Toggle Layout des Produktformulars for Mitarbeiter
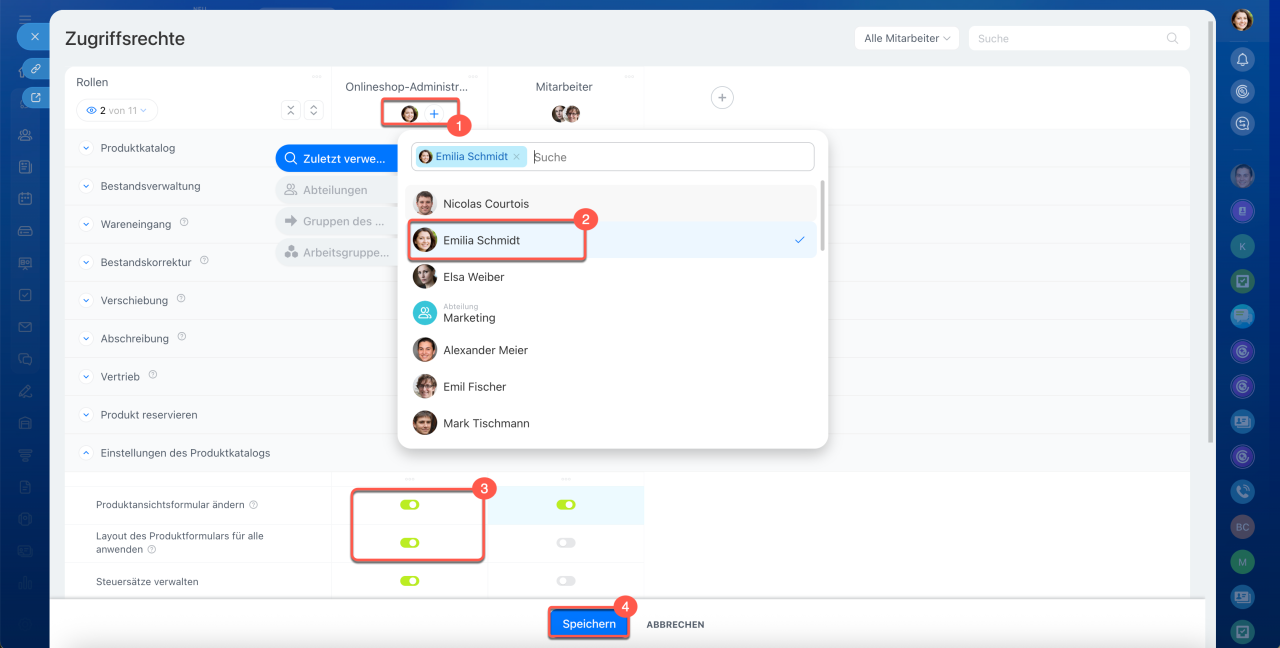 pos(566,543)
